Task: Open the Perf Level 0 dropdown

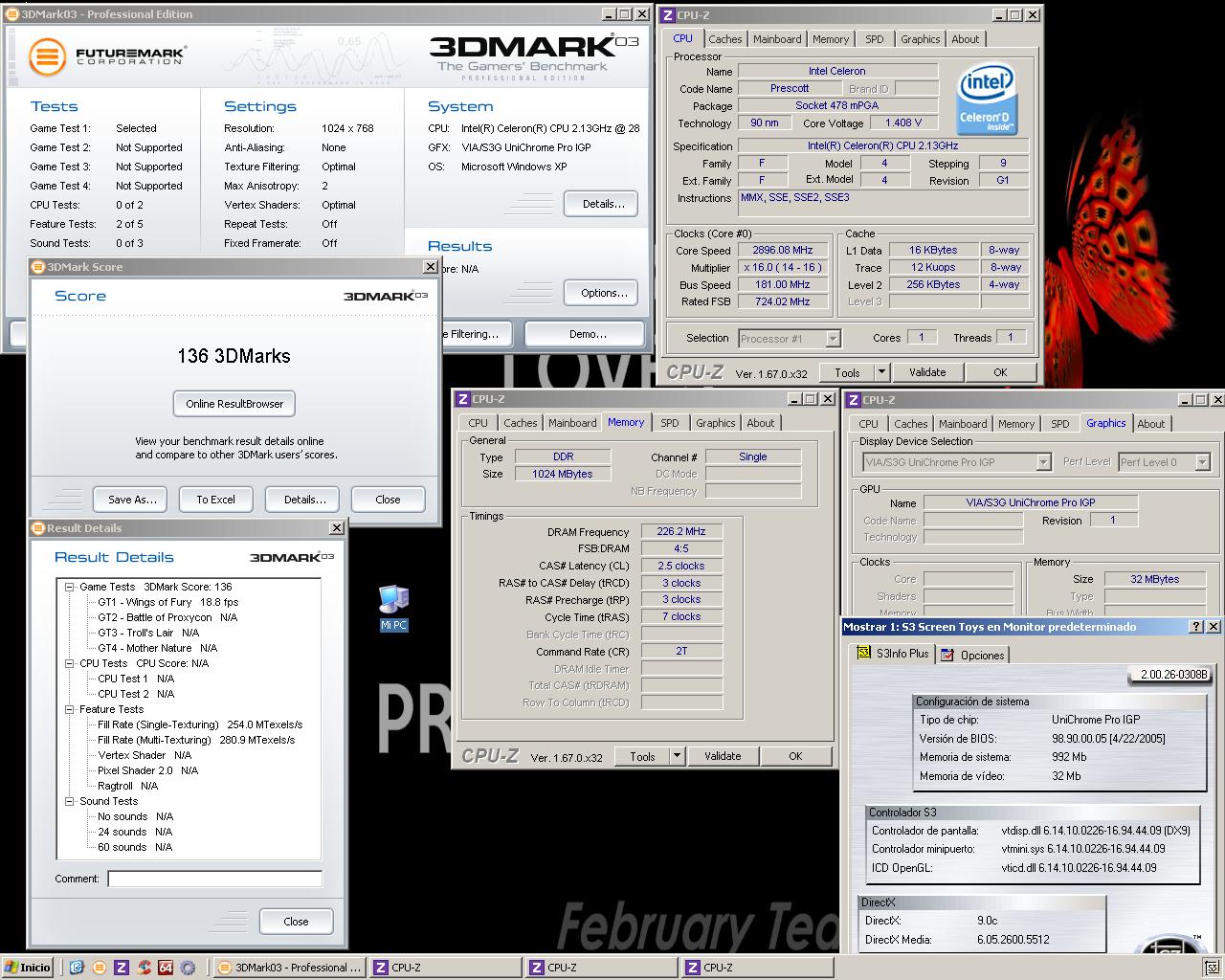Action: point(1201,462)
